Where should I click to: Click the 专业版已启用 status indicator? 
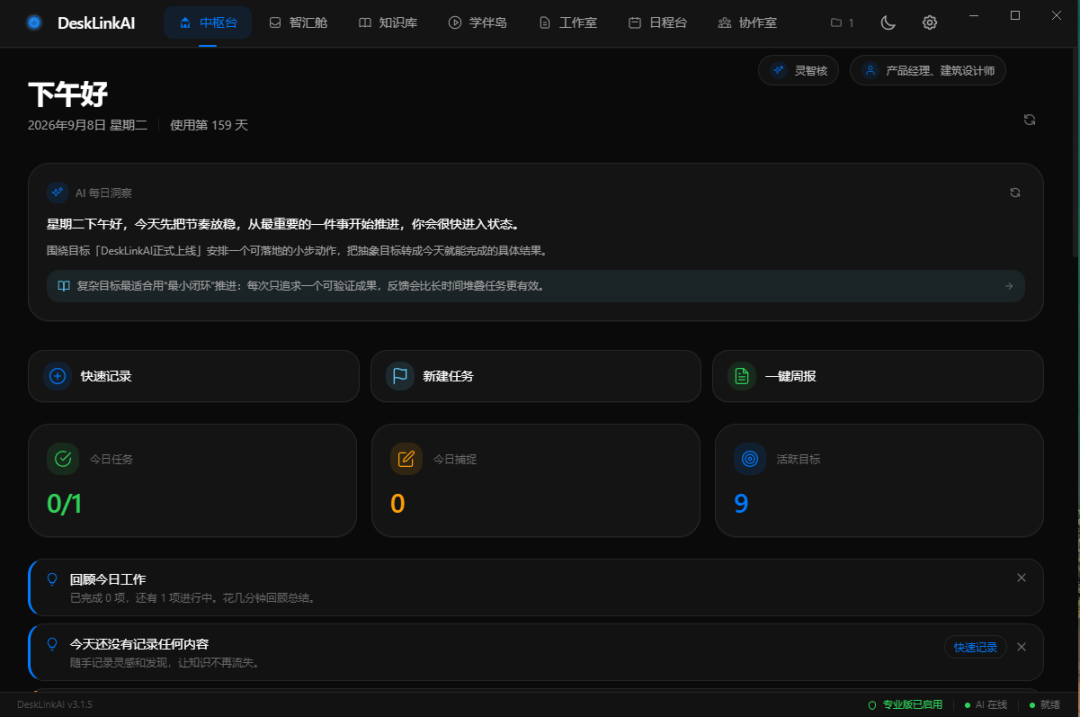(x=905, y=705)
